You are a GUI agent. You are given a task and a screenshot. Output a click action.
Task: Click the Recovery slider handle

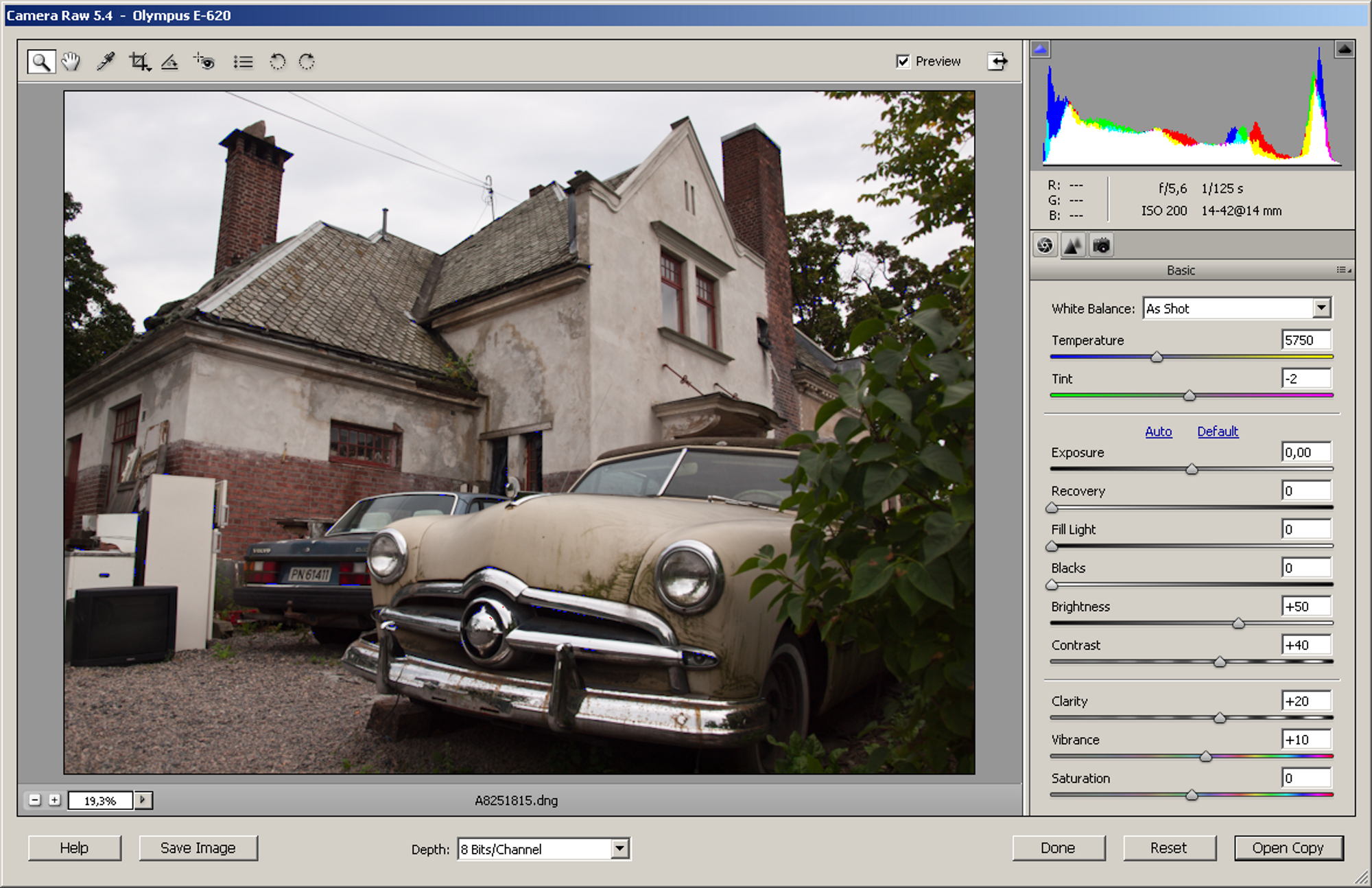tap(1052, 508)
